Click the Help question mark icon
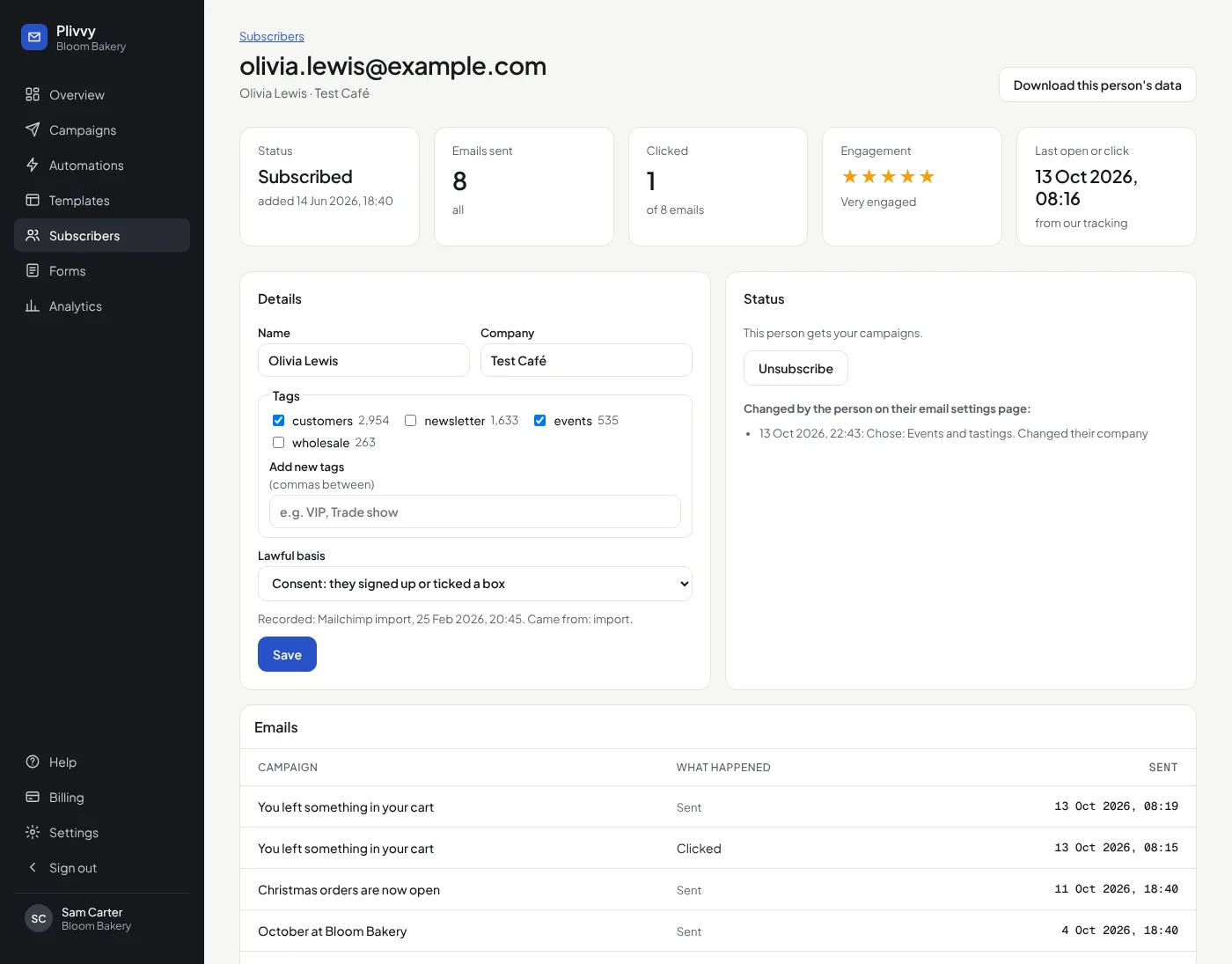This screenshot has width=1232, height=964. click(x=33, y=762)
